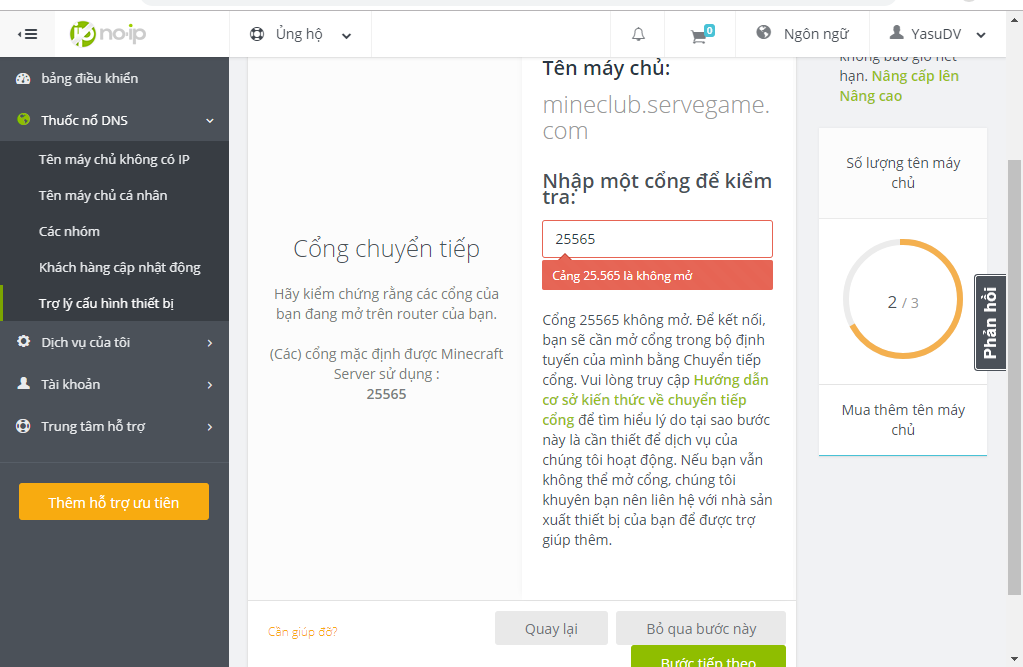Open Hướng dẫn cơ sở kiến thức link
This screenshot has width=1023, height=667.
coord(655,399)
